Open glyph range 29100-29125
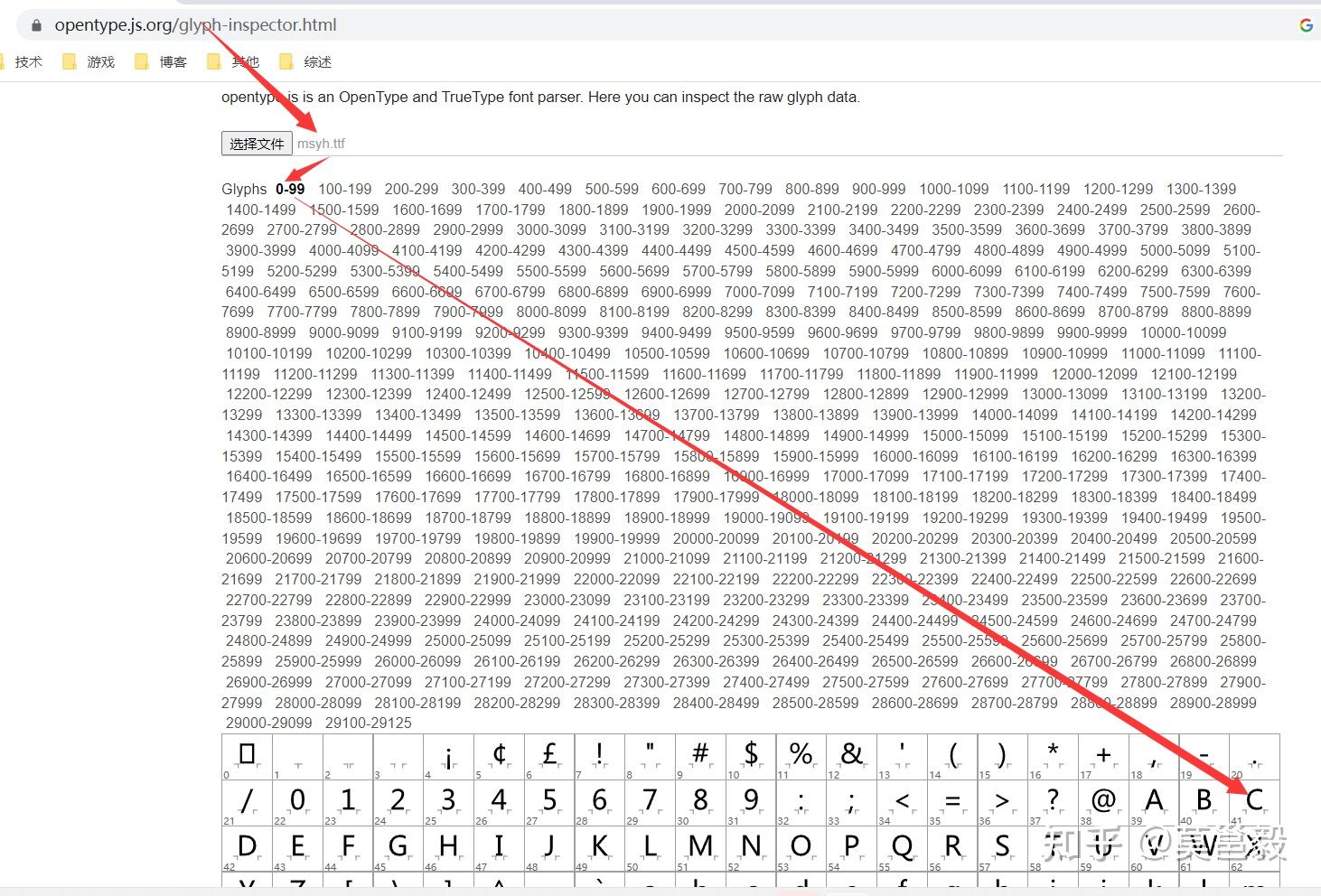Viewport: 1321px width, 896px height. point(369,723)
